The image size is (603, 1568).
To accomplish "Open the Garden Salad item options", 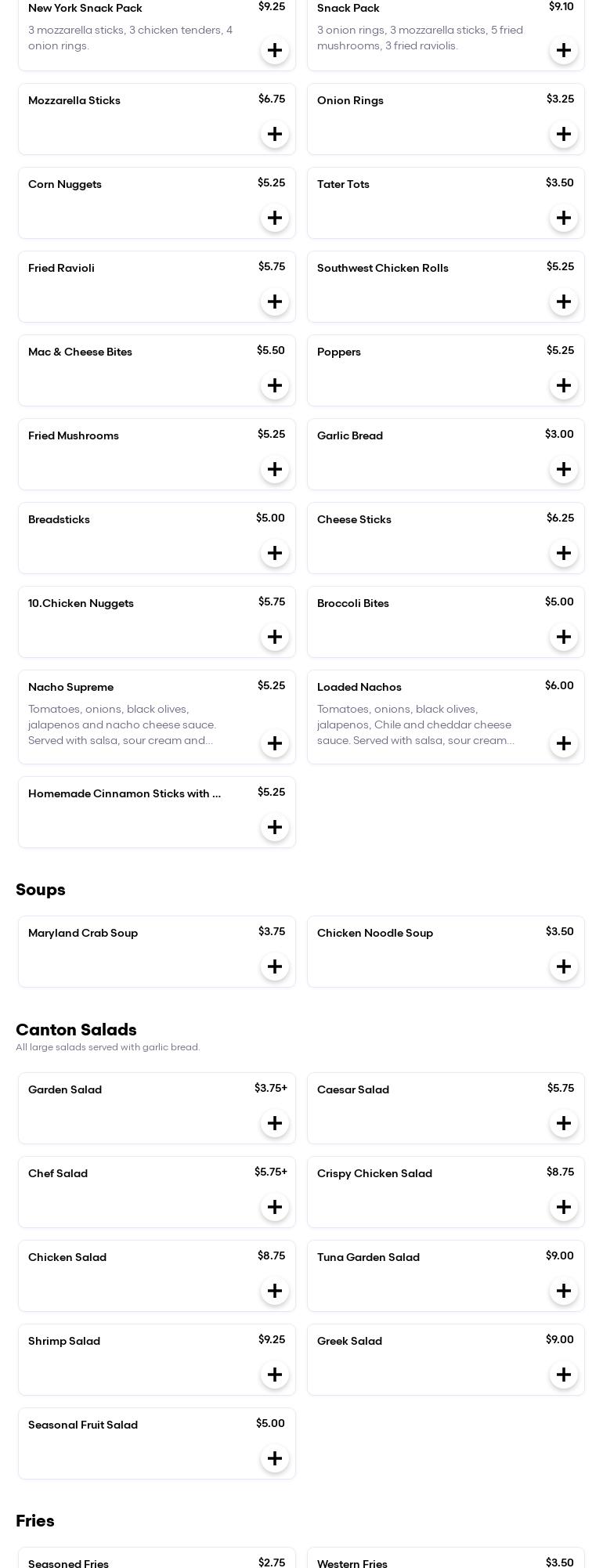I will pyautogui.click(x=157, y=1107).
